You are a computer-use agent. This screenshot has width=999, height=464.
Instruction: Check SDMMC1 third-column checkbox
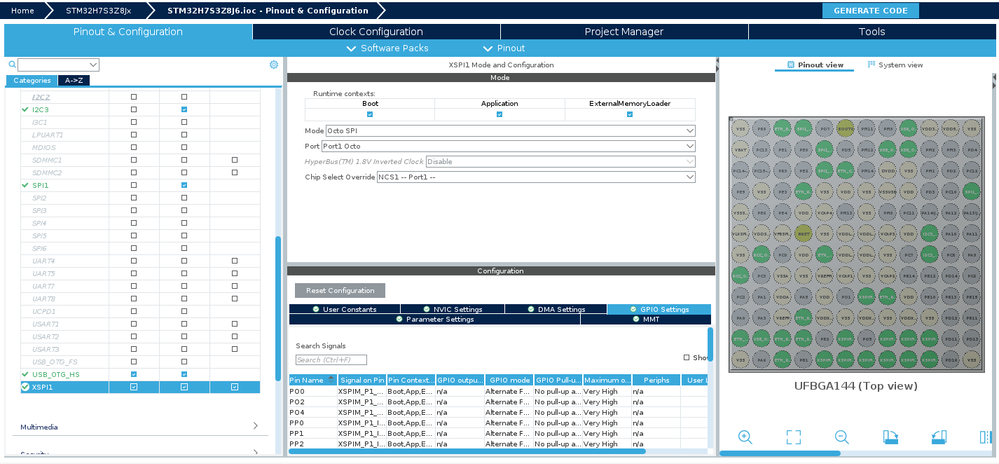pos(234,160)
